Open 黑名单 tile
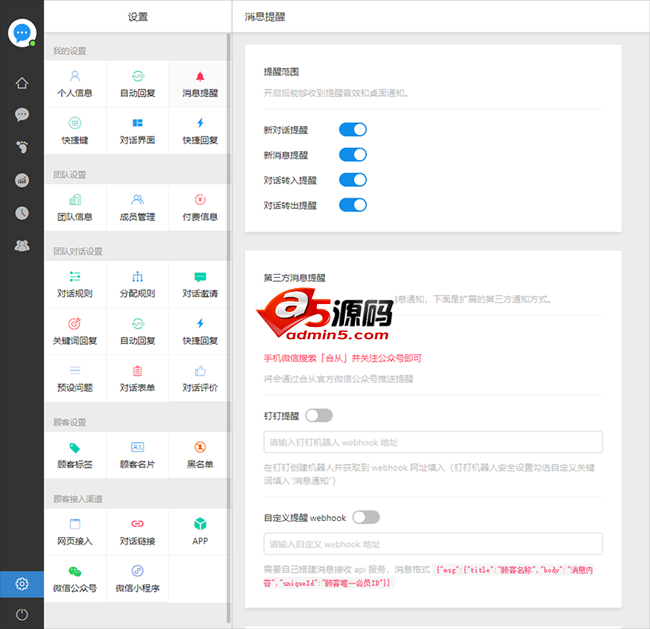 (x=200, y=455)
